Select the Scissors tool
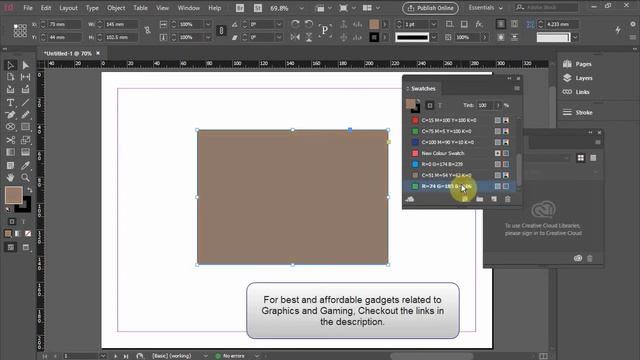Screen dimensions: 640x360 tap(10, 140)
